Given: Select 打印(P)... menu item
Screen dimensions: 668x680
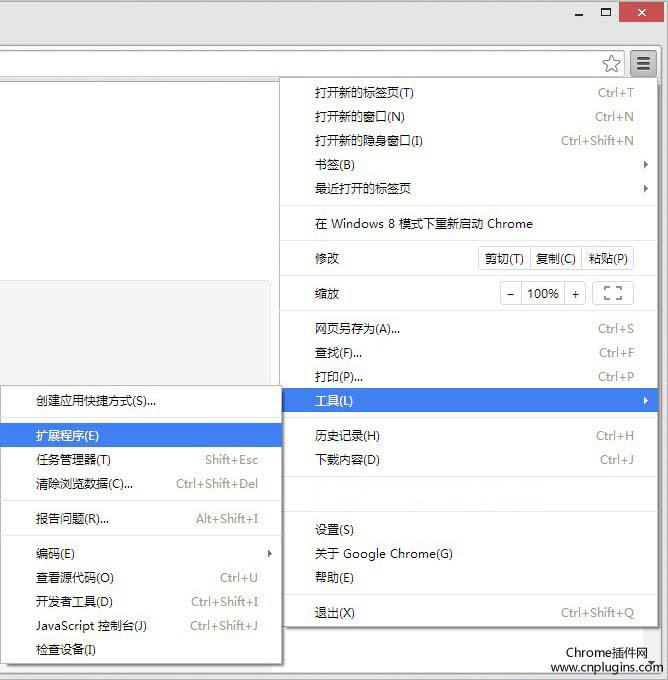Looking at the screenshot, I should point(469,376).
